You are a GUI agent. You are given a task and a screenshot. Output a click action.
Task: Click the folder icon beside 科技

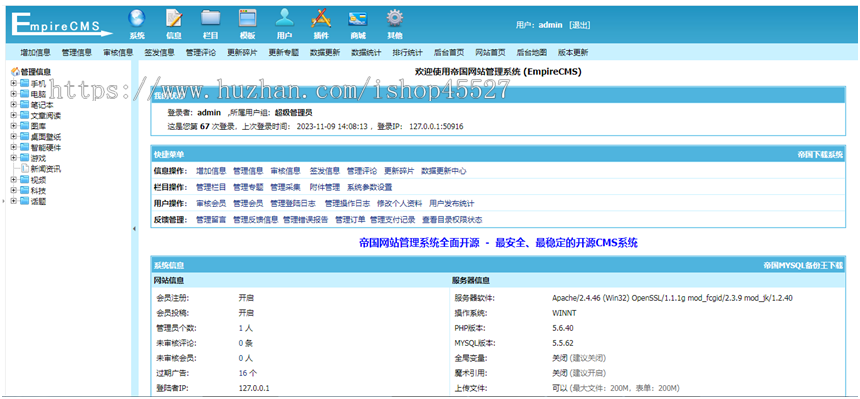(24, 190)
